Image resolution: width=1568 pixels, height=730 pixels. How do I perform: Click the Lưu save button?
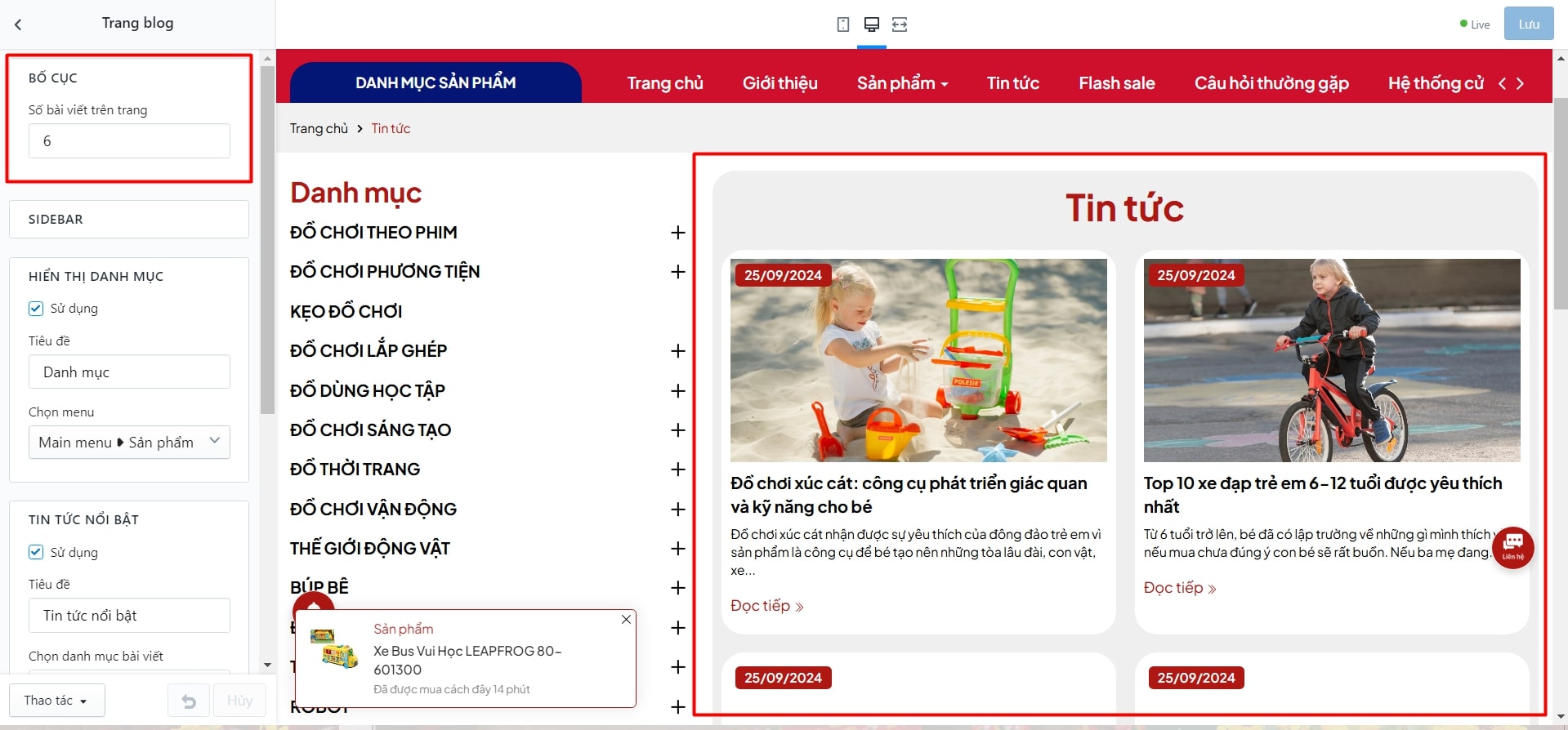coord(1529,24)
